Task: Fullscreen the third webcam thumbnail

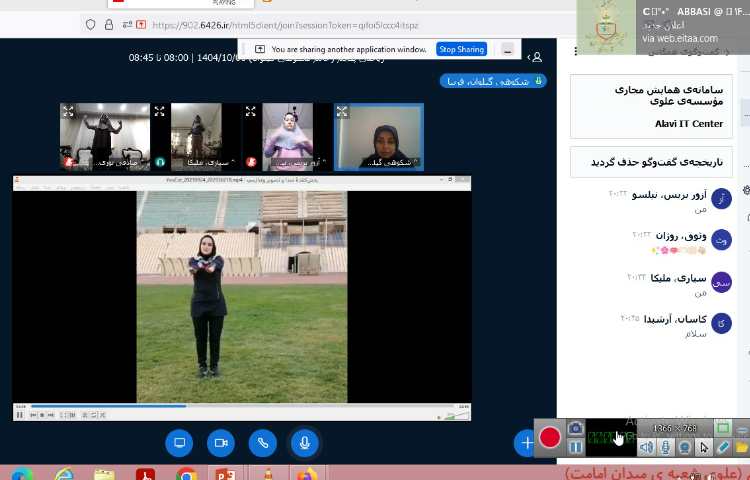Action: point(251,111)
